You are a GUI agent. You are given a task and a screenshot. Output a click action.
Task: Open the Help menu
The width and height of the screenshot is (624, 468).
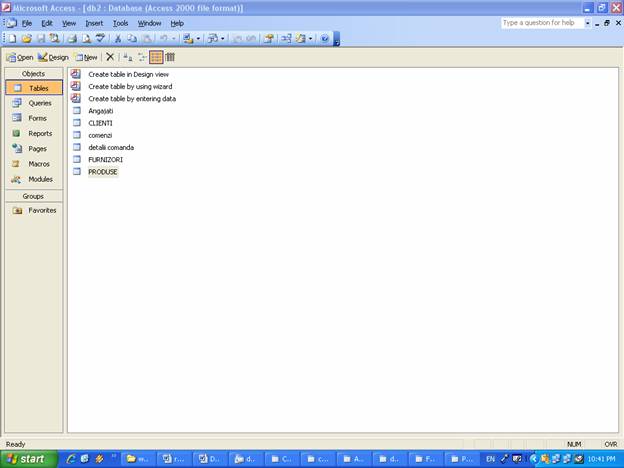click(x=177, y=23)
